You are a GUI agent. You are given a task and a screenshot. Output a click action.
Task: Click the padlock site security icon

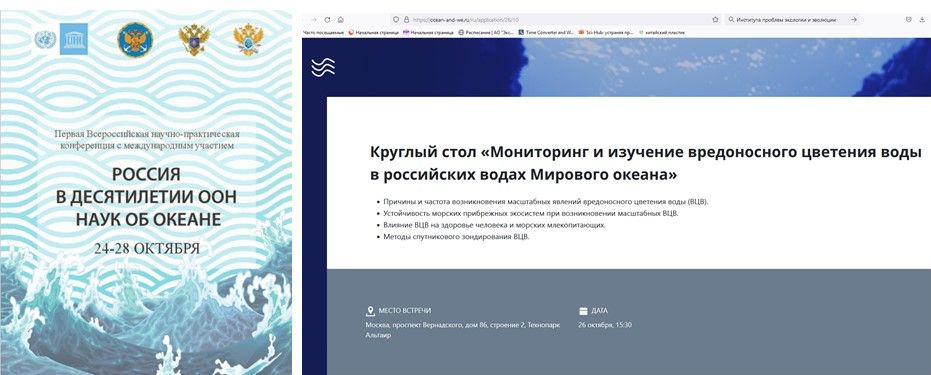(406, 20)
